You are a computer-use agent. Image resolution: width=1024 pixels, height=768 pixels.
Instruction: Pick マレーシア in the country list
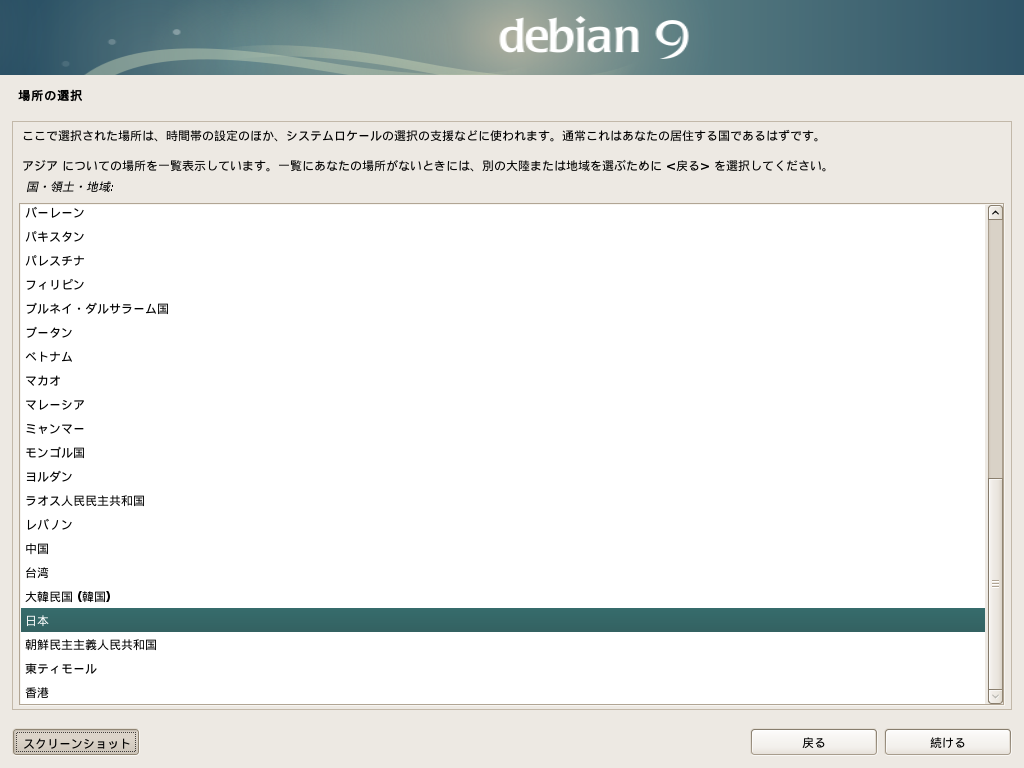coord(502,405)
